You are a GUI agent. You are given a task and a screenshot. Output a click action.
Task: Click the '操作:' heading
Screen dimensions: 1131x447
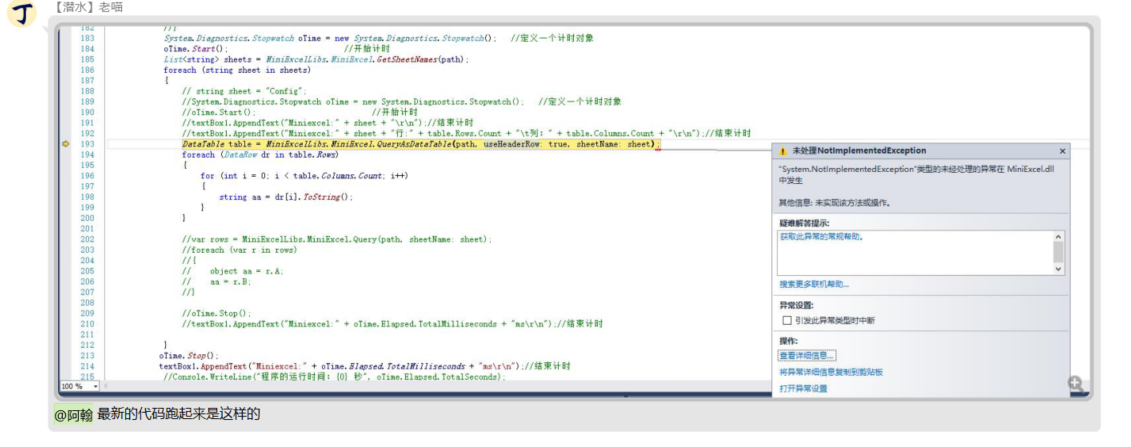788,341
